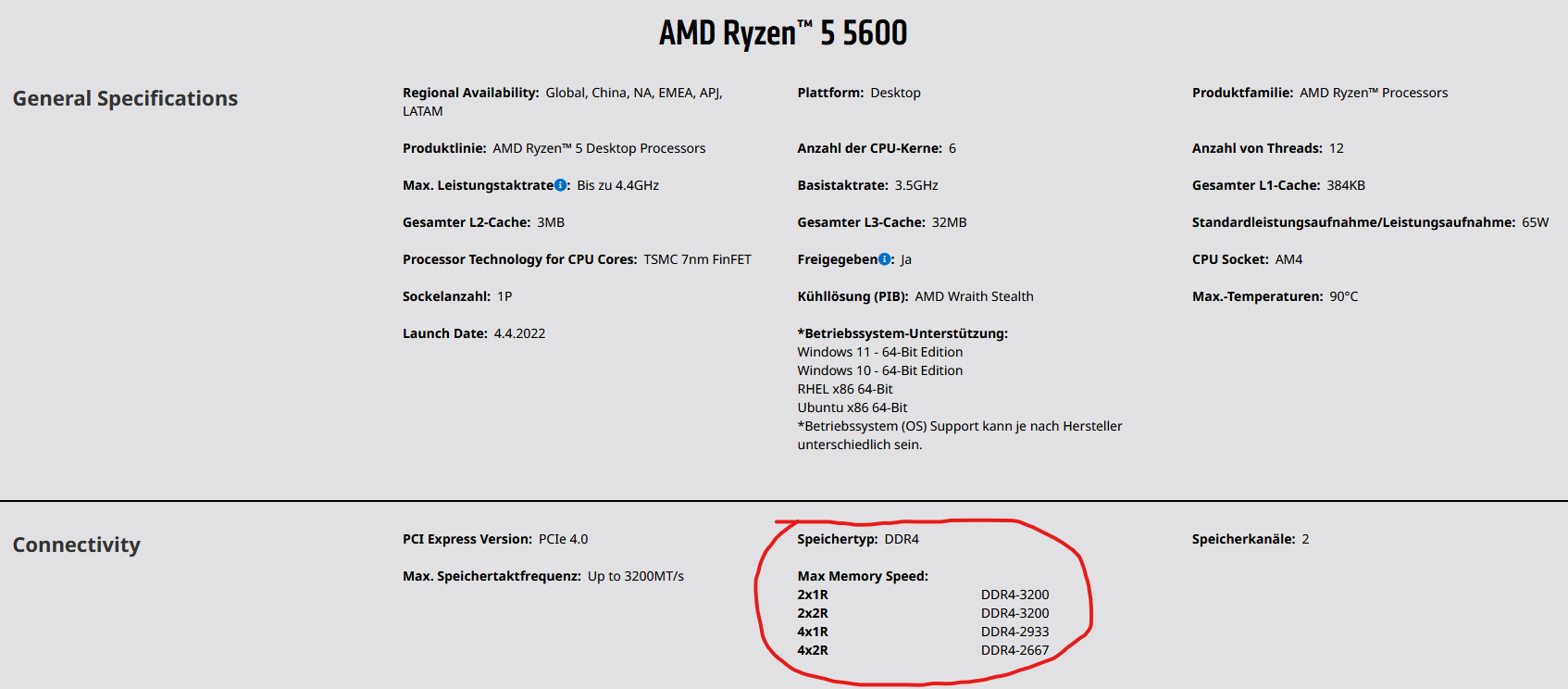Click the Produktfamilie AMD Ryzen Processors entry
This screenshot has width=1568, height=689.
coord(1320,93)
